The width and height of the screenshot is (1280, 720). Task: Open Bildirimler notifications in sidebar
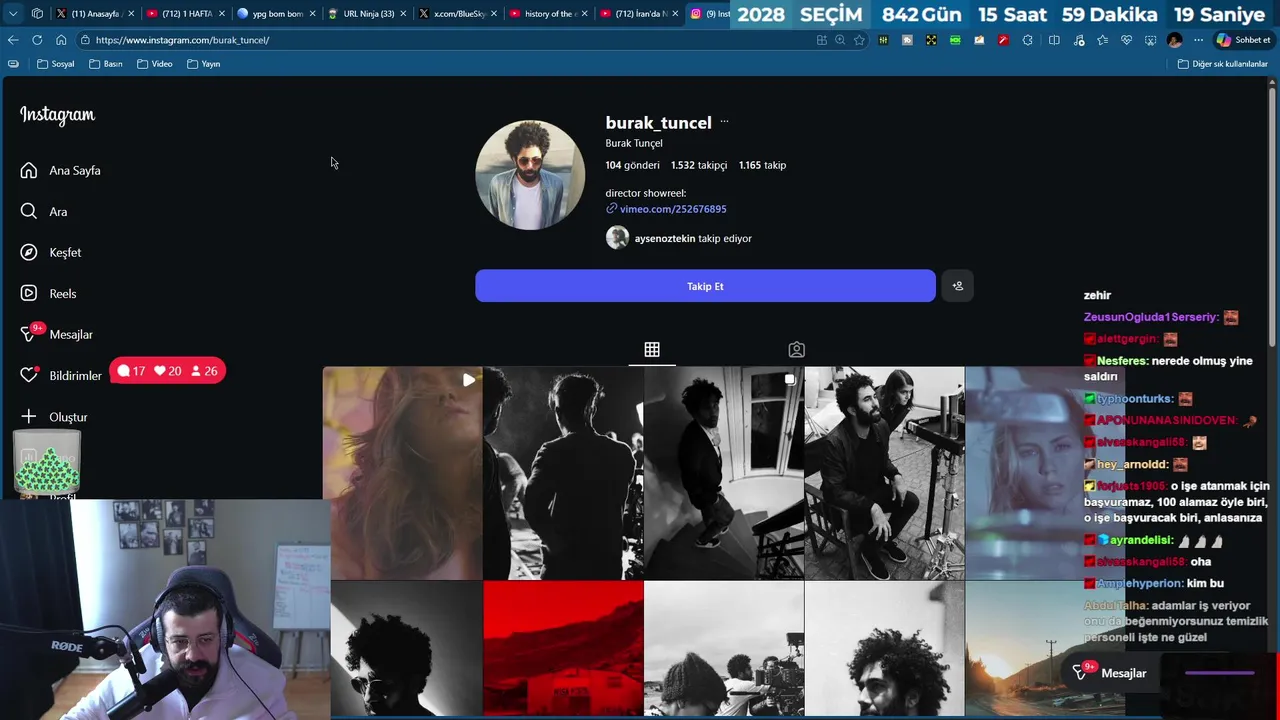[x=61, y=375]
